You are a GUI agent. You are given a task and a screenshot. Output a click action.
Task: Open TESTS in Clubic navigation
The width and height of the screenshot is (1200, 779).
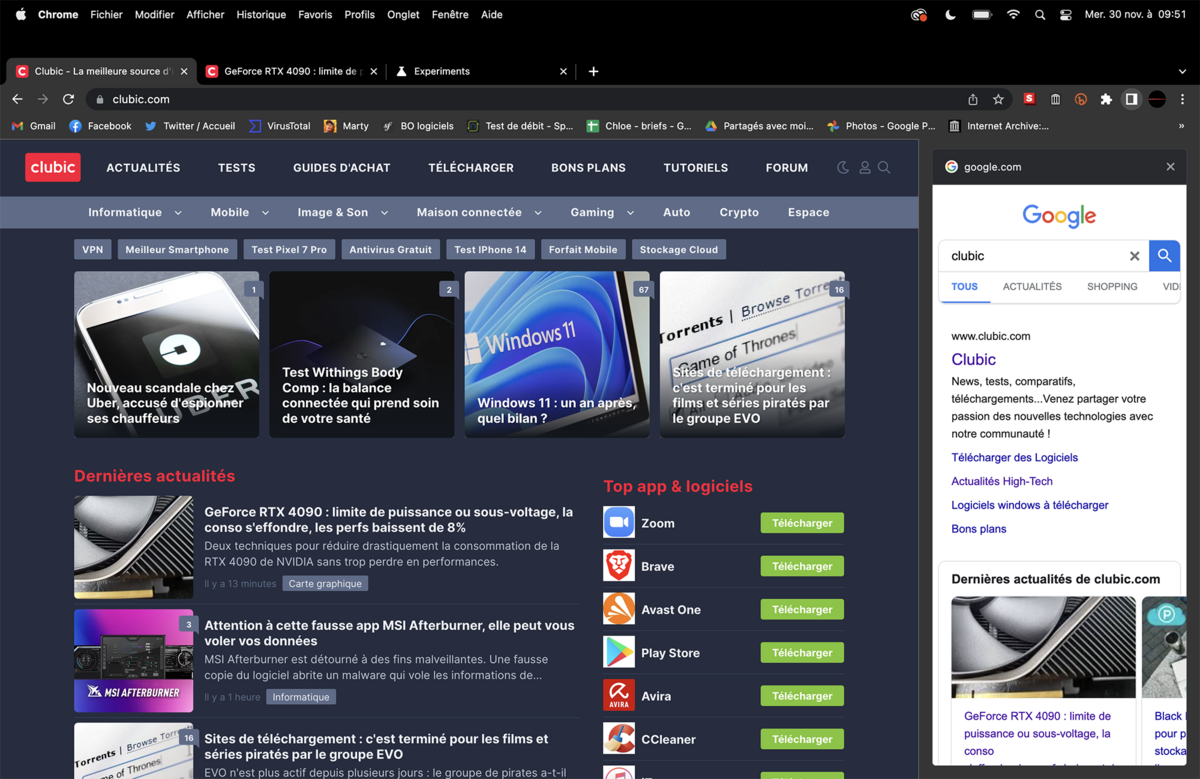tap(237, 168)
